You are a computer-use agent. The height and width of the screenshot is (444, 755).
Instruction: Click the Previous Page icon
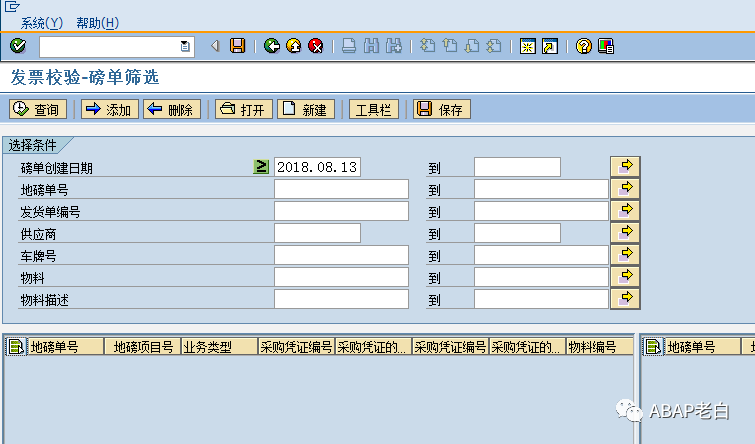coord(450,46)
